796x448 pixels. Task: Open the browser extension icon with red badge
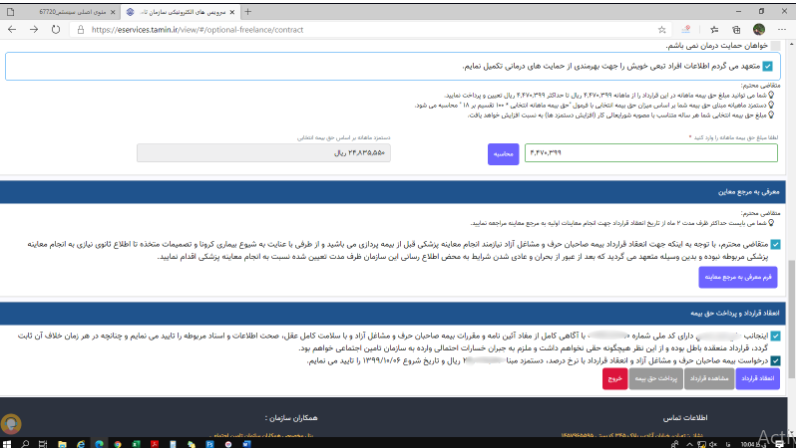pyautogui.click(x=686, y=29)
